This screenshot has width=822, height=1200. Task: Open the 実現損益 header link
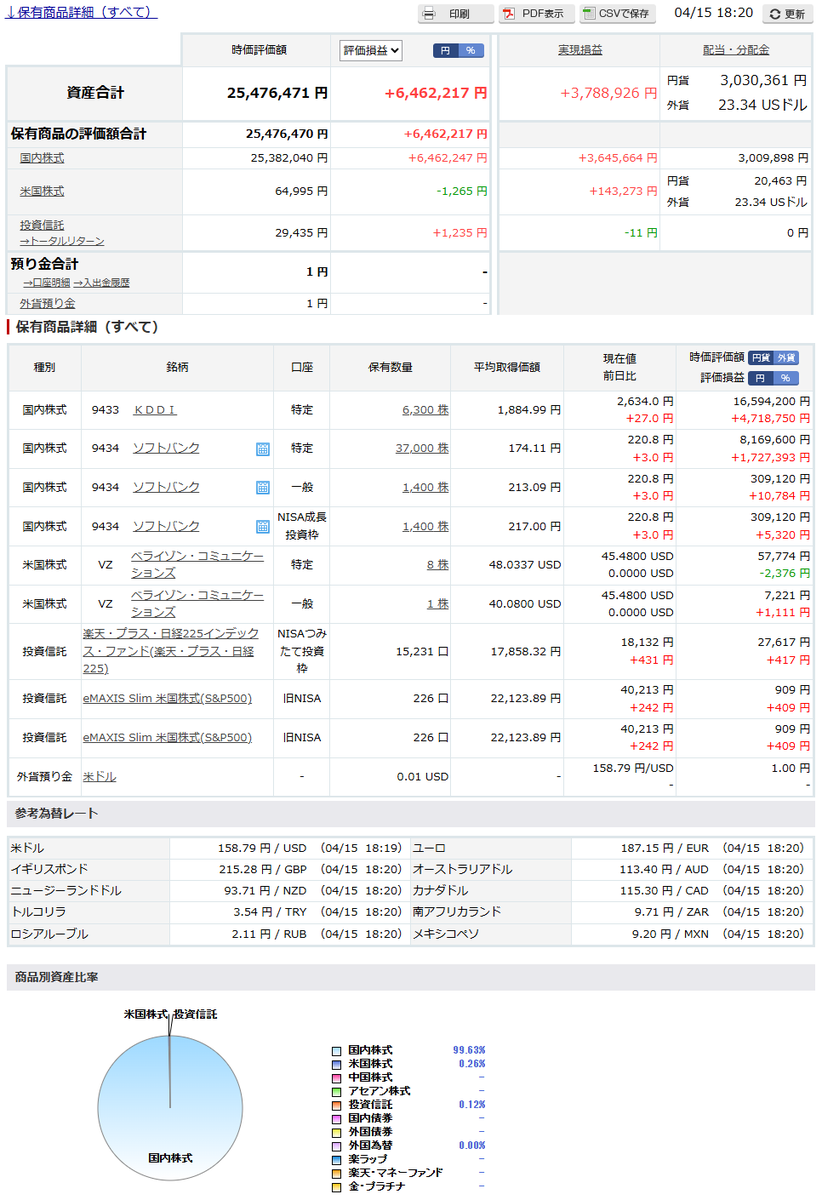580,50
